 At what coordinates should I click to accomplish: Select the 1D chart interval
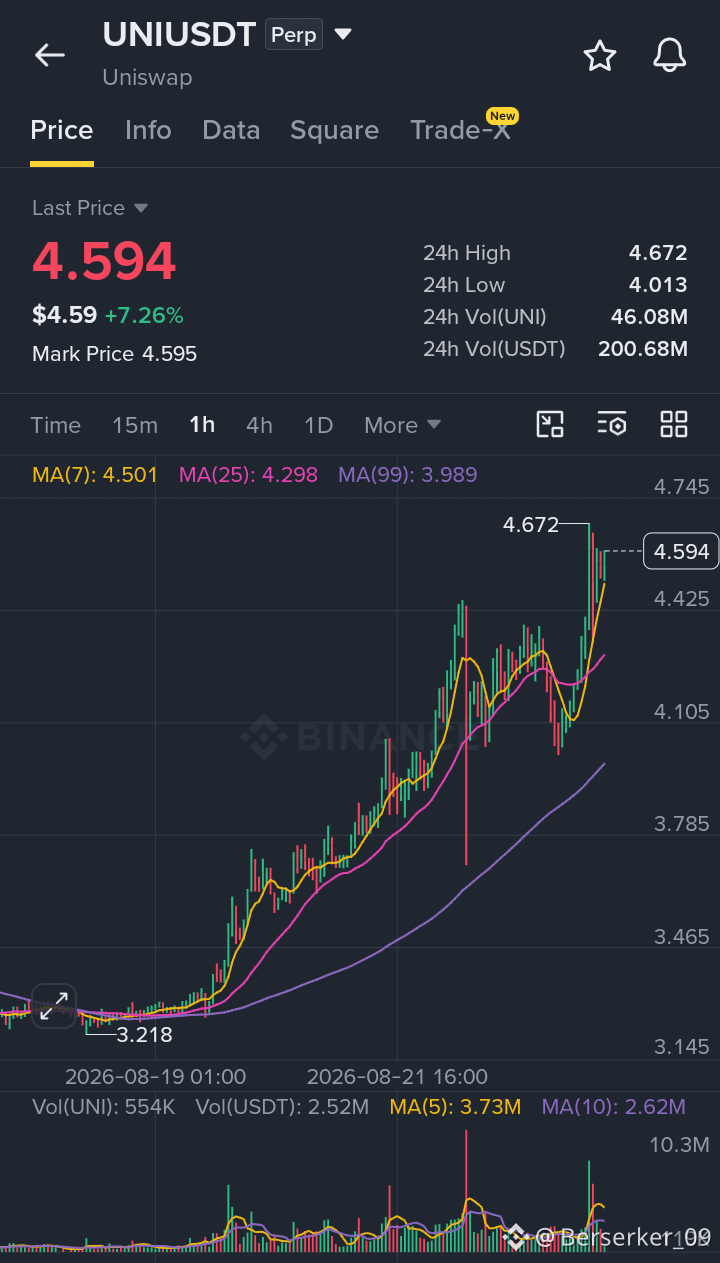pyautogui.click(x=318, y=425)
